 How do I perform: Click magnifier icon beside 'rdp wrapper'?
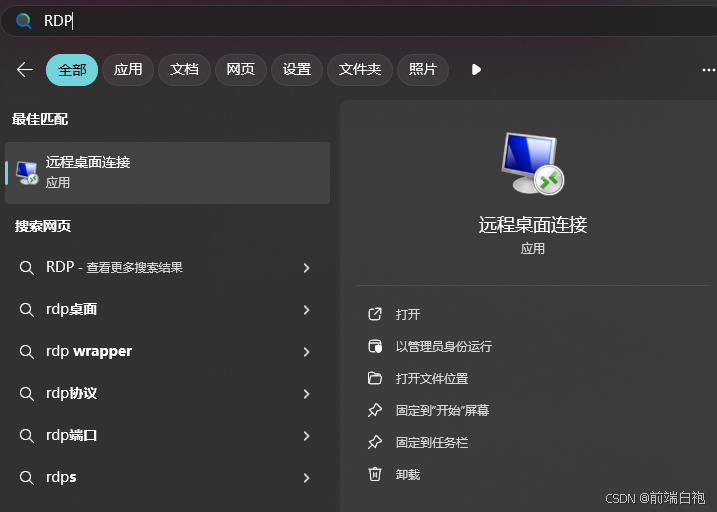pos(27,352)
